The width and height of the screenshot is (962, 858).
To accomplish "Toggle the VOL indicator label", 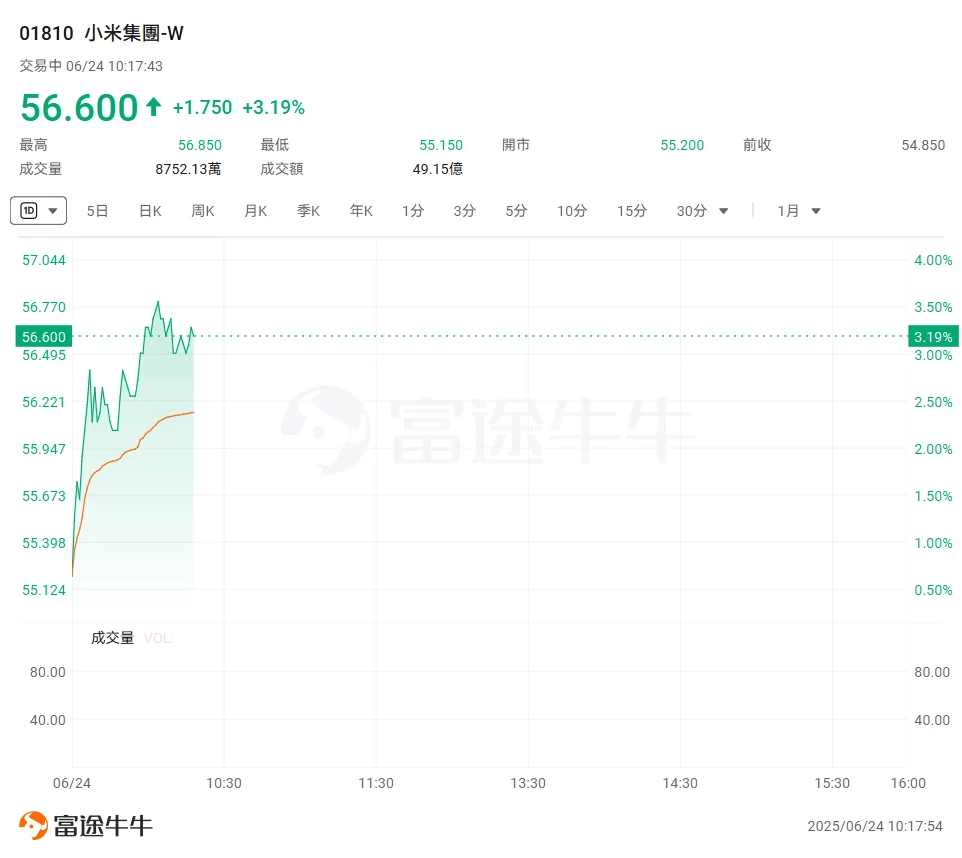I will (x=159, y=638).
